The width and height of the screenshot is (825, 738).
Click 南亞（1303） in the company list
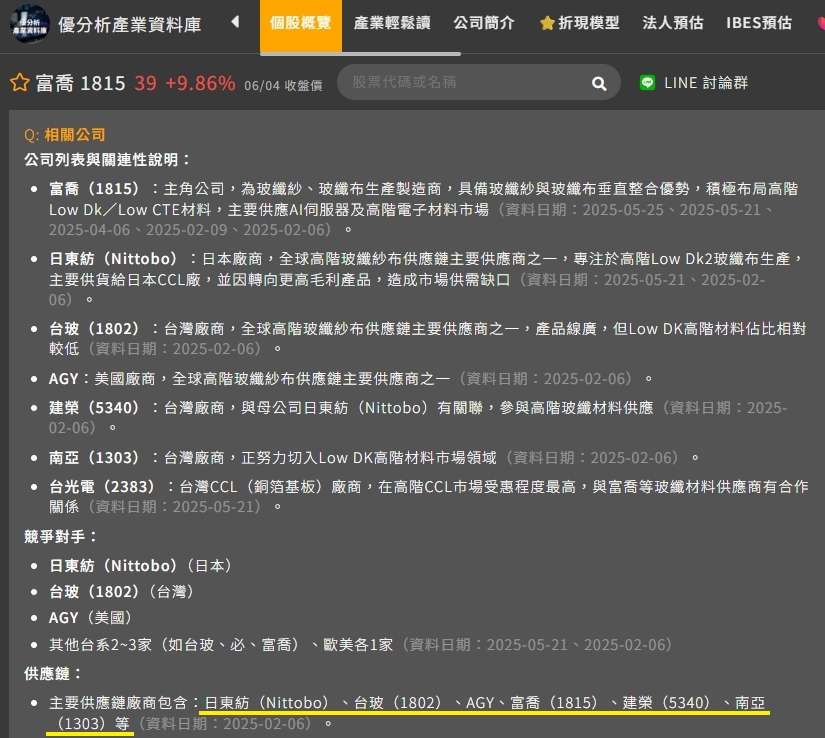(374, 458)
